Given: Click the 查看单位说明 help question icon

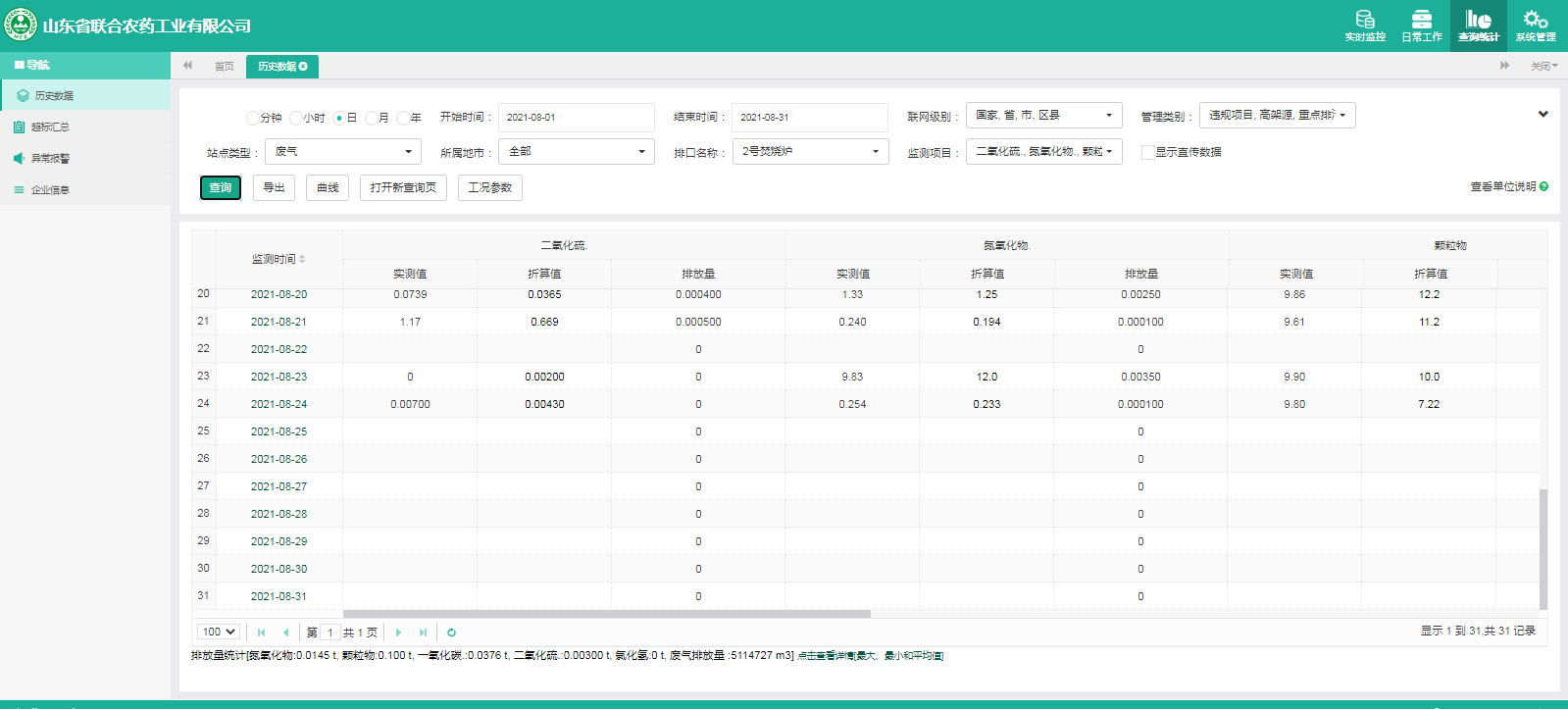Looking at the screenshot, I should point(1543,186).
